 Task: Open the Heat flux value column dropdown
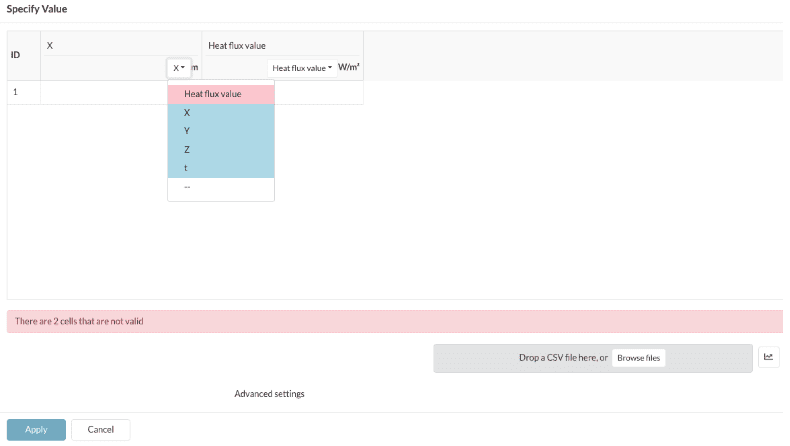click(302, 68)
